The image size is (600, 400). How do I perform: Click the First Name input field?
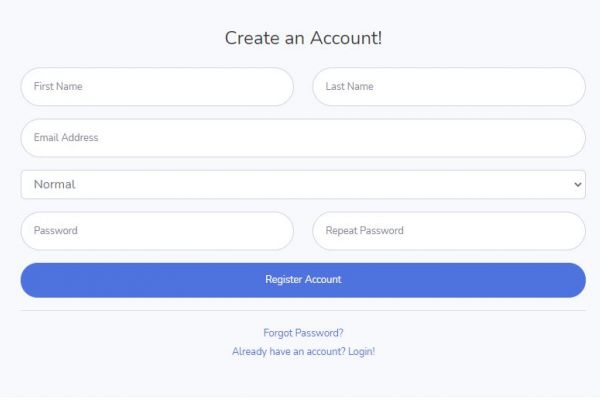click(x=157, y=87)
